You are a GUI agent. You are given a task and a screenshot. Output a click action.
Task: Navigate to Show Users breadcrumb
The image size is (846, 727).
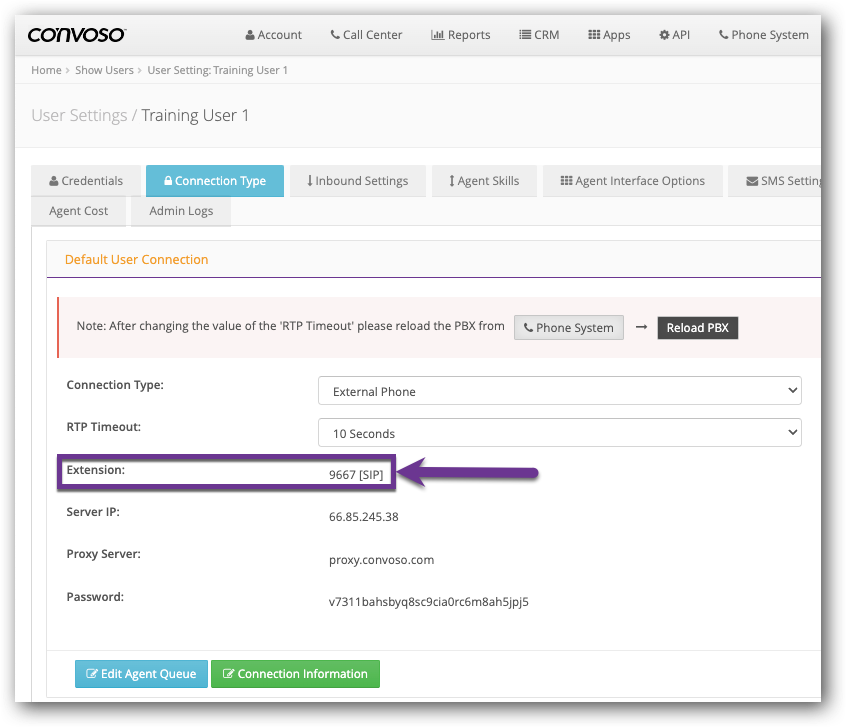coord(103,71)
